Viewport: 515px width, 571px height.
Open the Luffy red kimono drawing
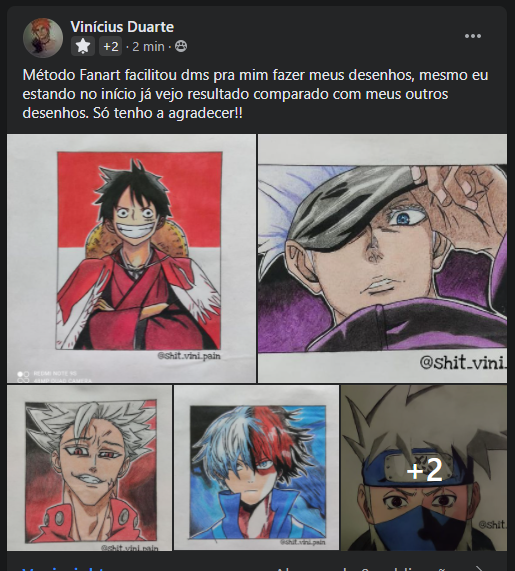coord(131,258)
